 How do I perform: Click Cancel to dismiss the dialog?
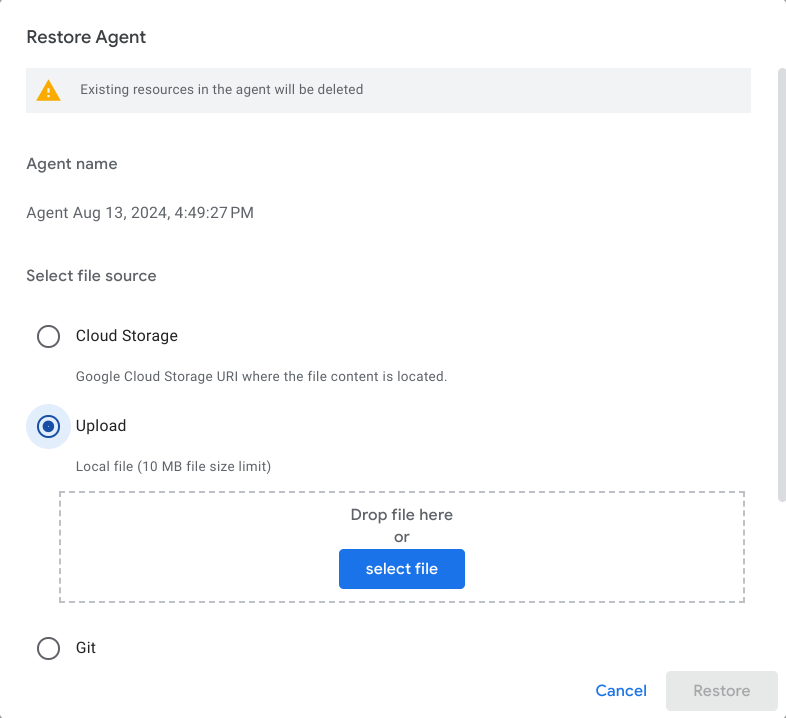621,690
